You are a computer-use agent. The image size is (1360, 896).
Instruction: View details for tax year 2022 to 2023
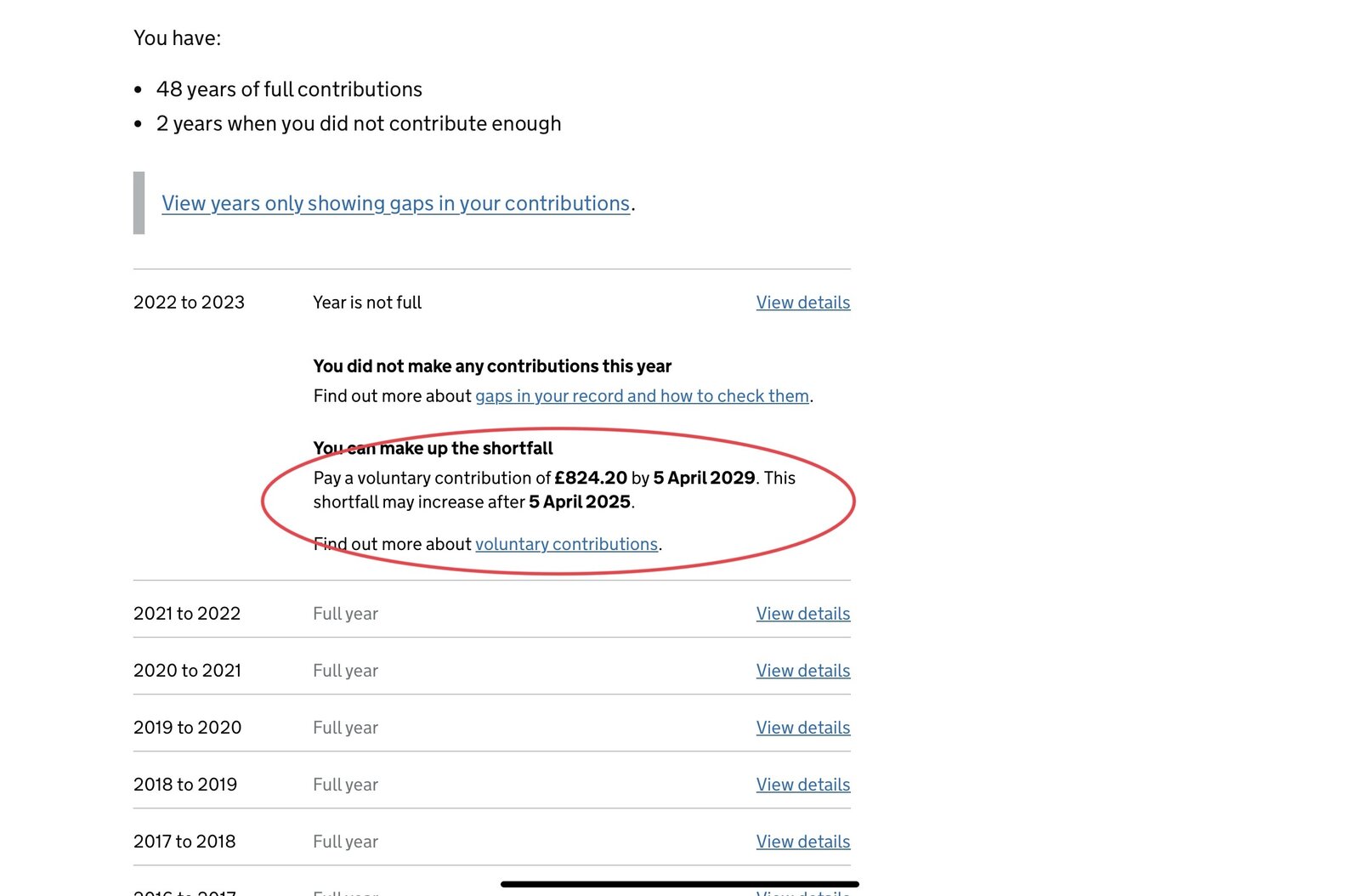pyautogui.click(x=802, y=303)
